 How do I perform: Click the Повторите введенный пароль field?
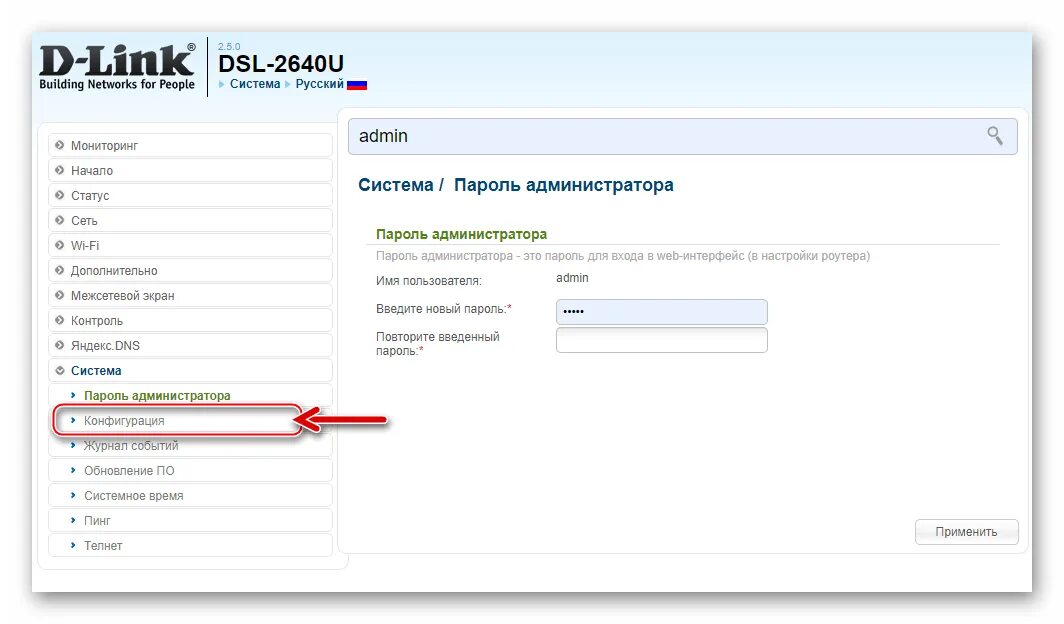[x=661, y=340]
